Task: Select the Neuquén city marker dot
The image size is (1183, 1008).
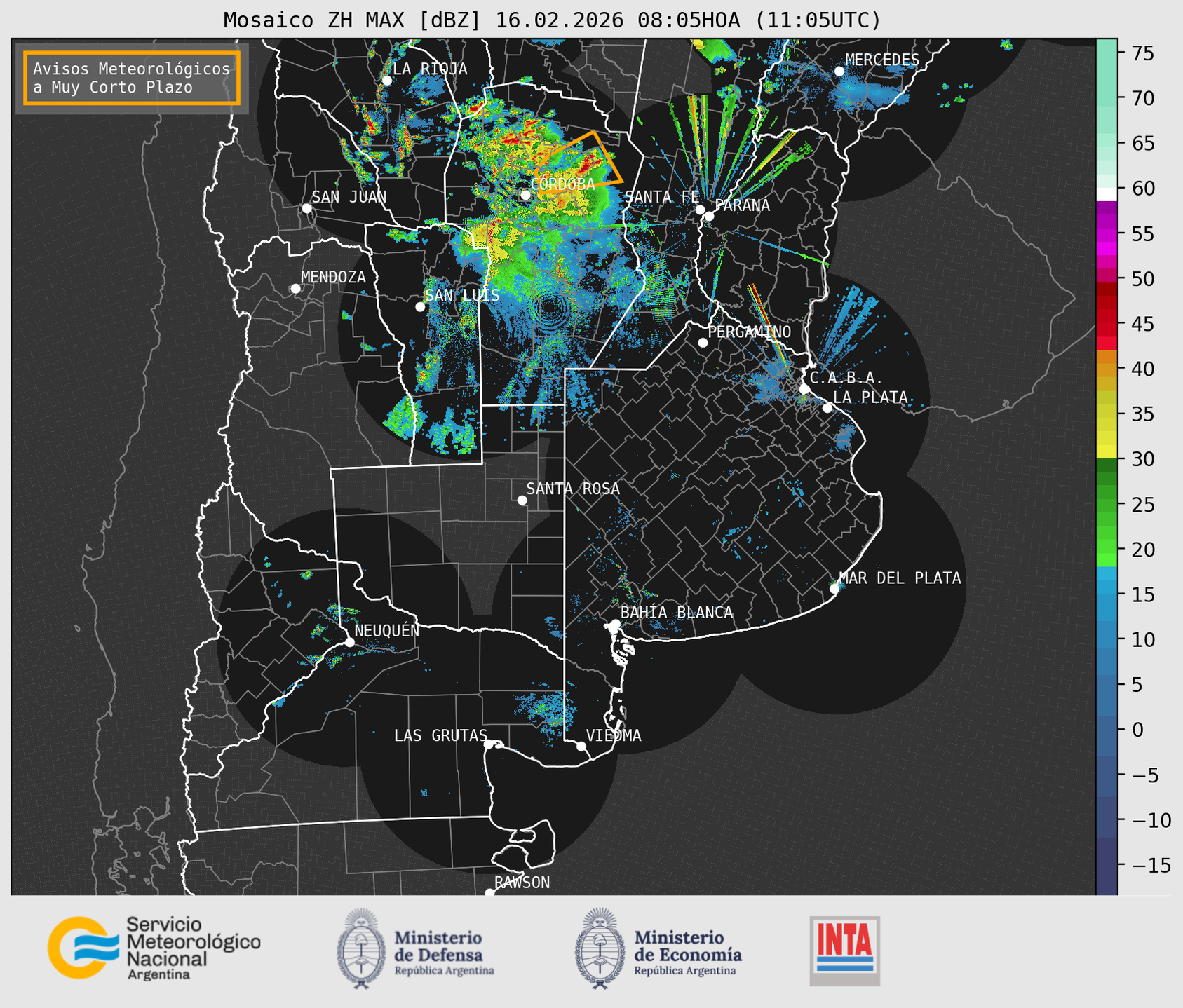Action: click(350, 642)
